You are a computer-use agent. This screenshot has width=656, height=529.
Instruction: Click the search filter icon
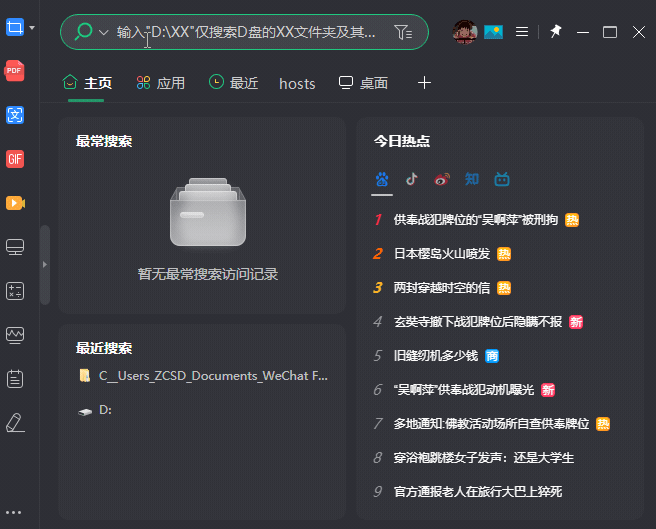click(402, 32)
